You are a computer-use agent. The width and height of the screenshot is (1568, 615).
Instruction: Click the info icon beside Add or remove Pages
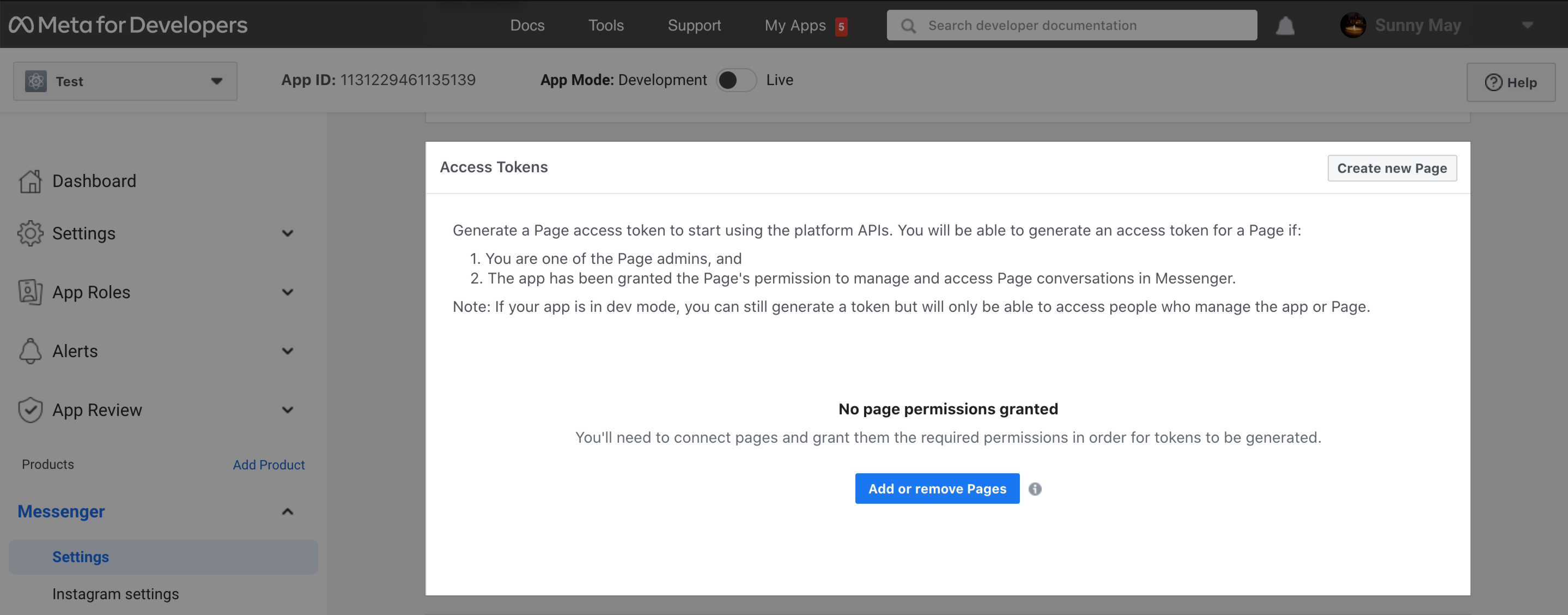tap(1035, 489)
